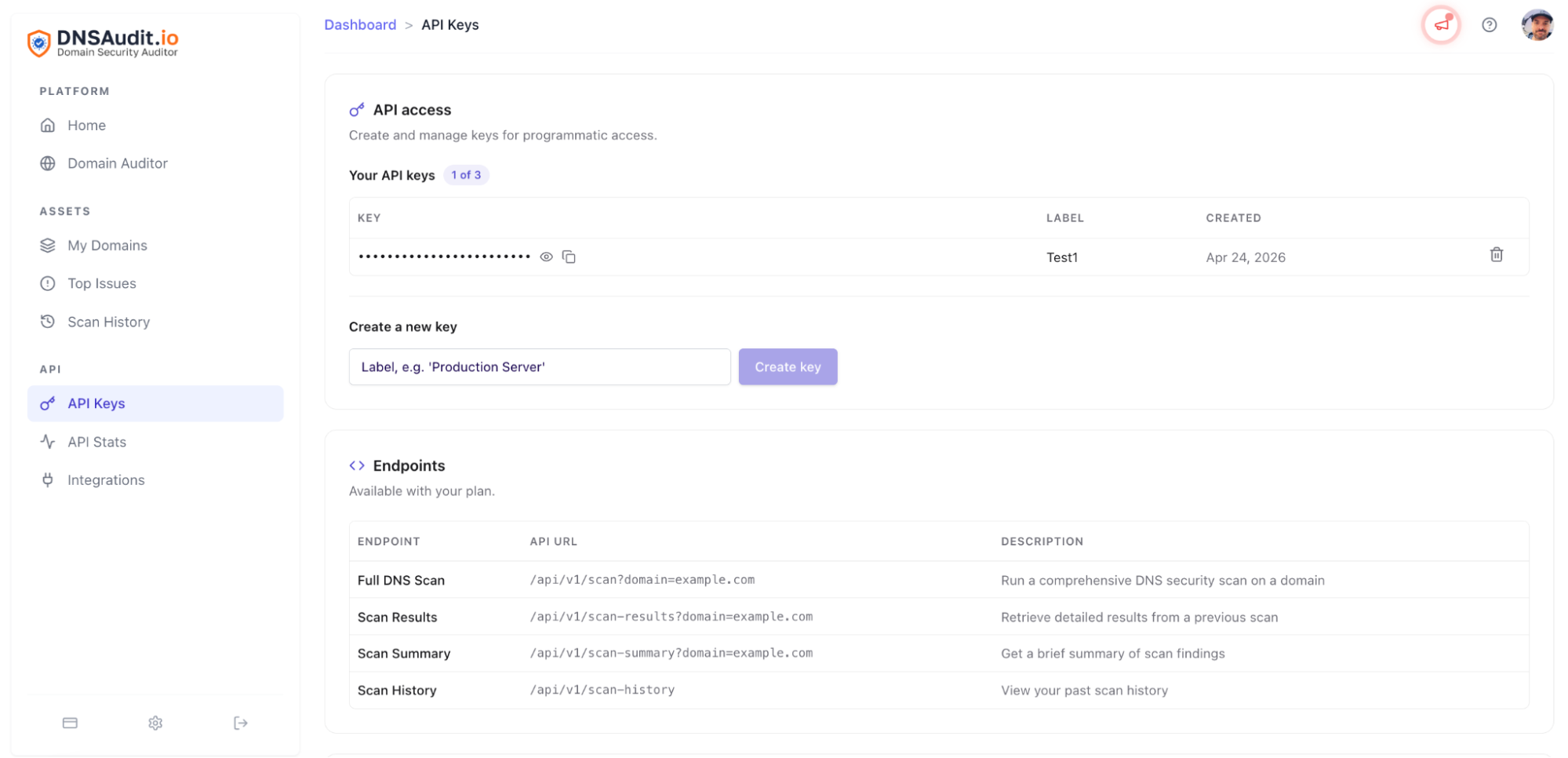Screen dimensions: 1568x758
Task: Click the Test1 label cell
Action: pos(1062,257)
